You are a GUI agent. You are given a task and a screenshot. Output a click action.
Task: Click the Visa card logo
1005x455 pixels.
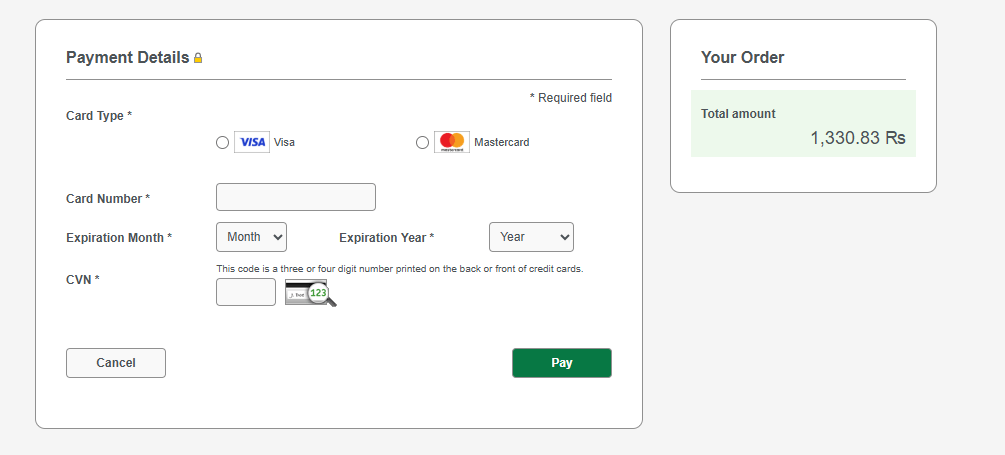point(252,142)
